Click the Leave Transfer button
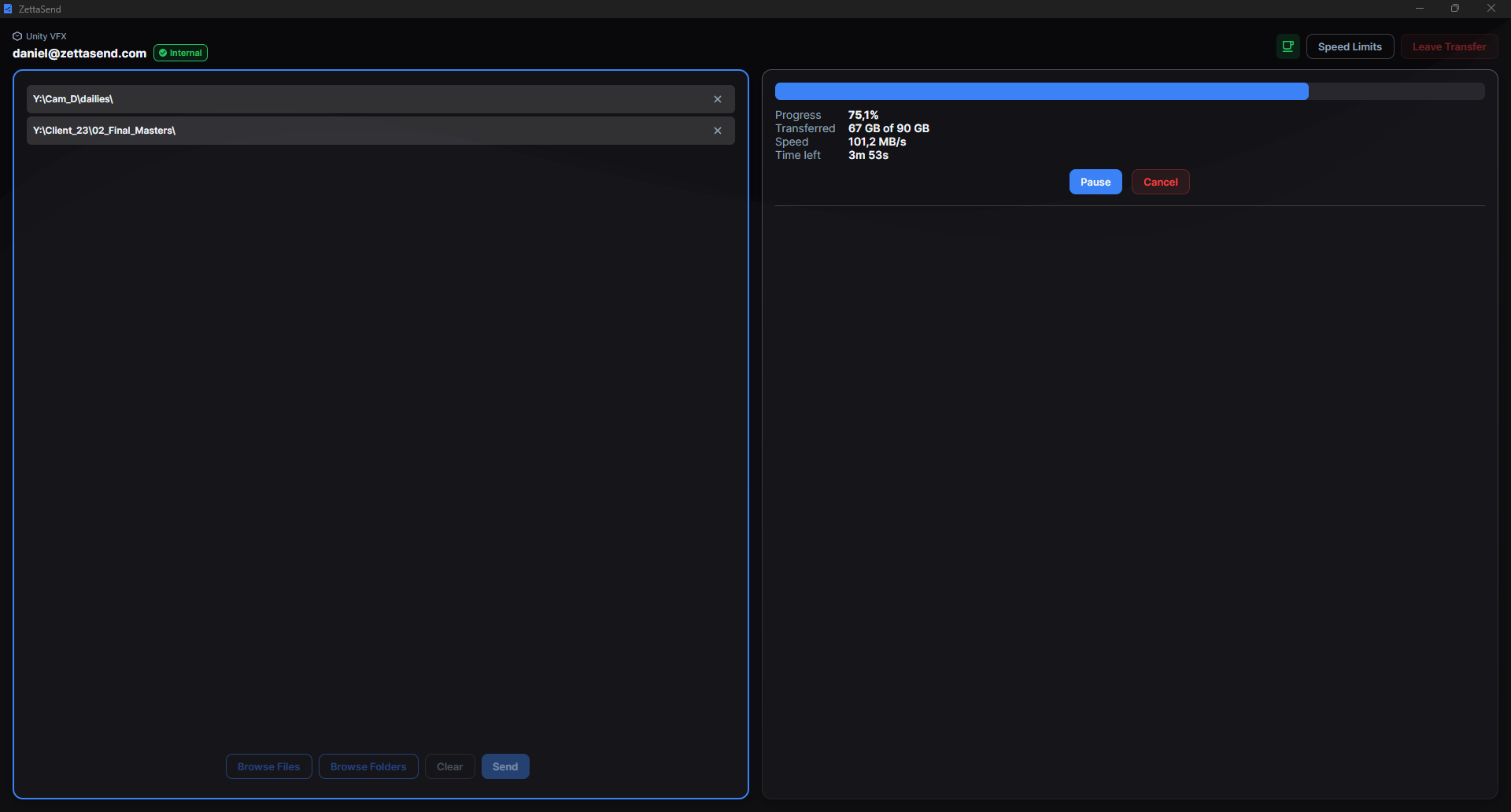This screenshot has height=812, width=1511. (1449, 46)
